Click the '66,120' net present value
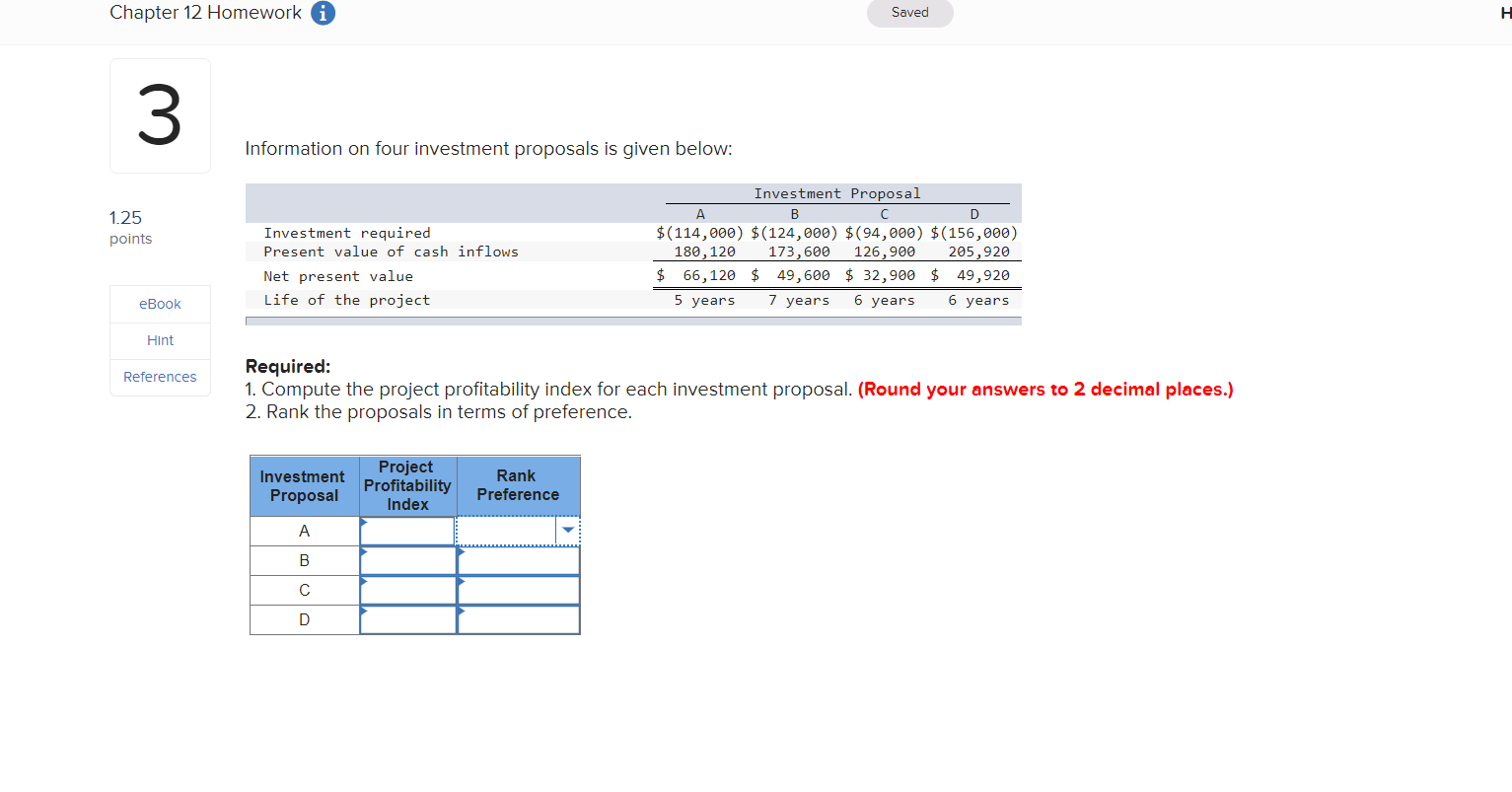The width and height of the screenshot is (1512, 792). pyautogui.click(x=709, y=275)
